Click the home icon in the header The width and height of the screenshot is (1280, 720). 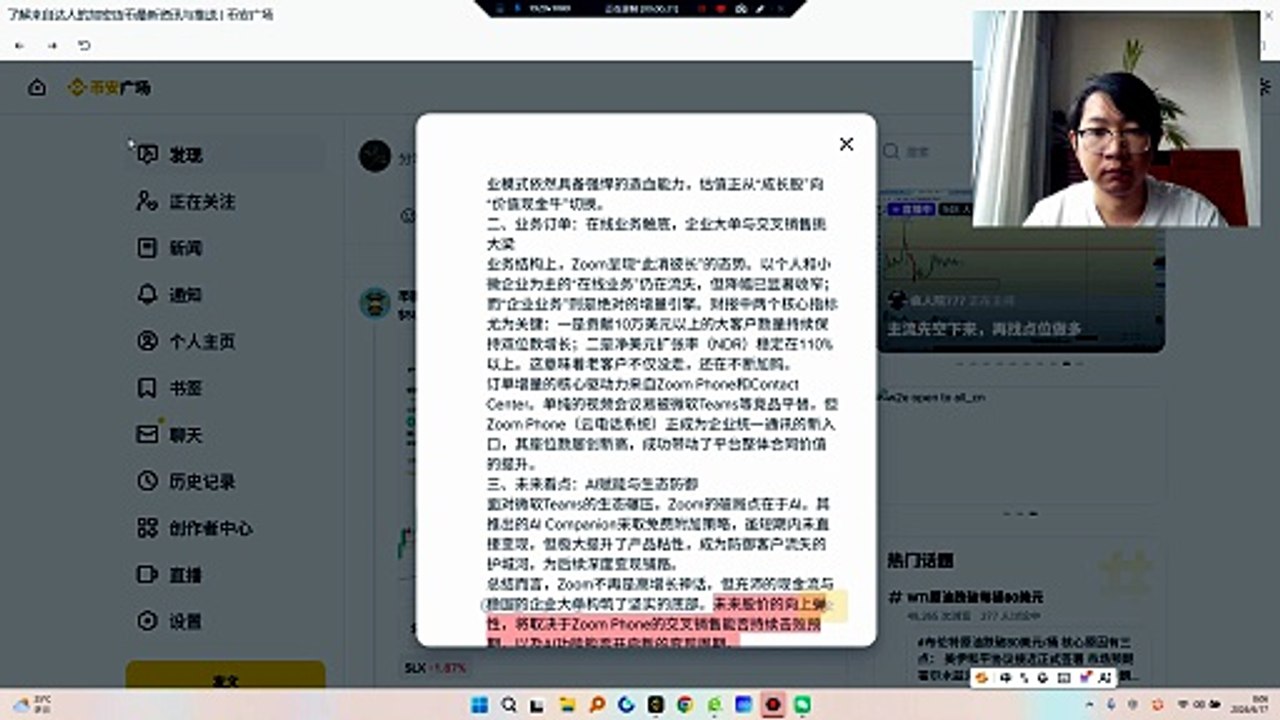pyautogui.click(x=37, y=88)
